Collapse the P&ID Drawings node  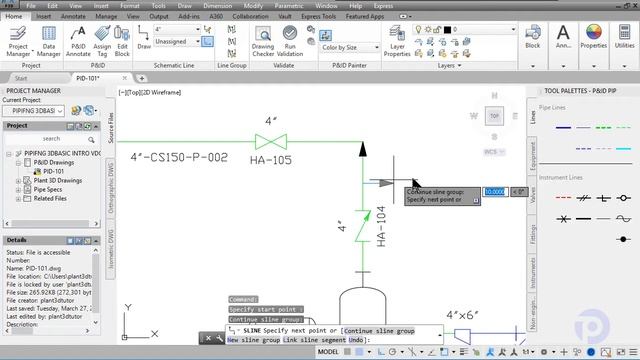[x=18, y=163]
